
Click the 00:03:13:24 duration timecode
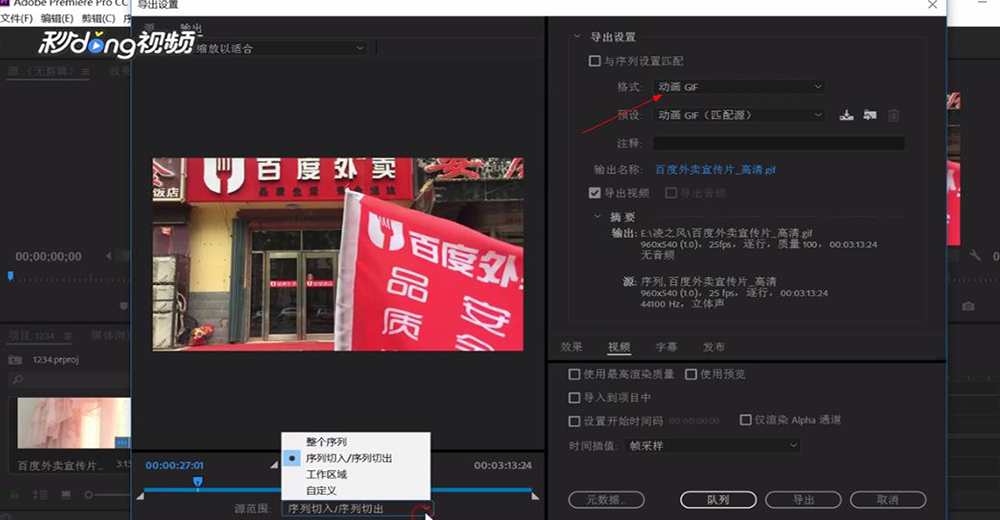503,465
